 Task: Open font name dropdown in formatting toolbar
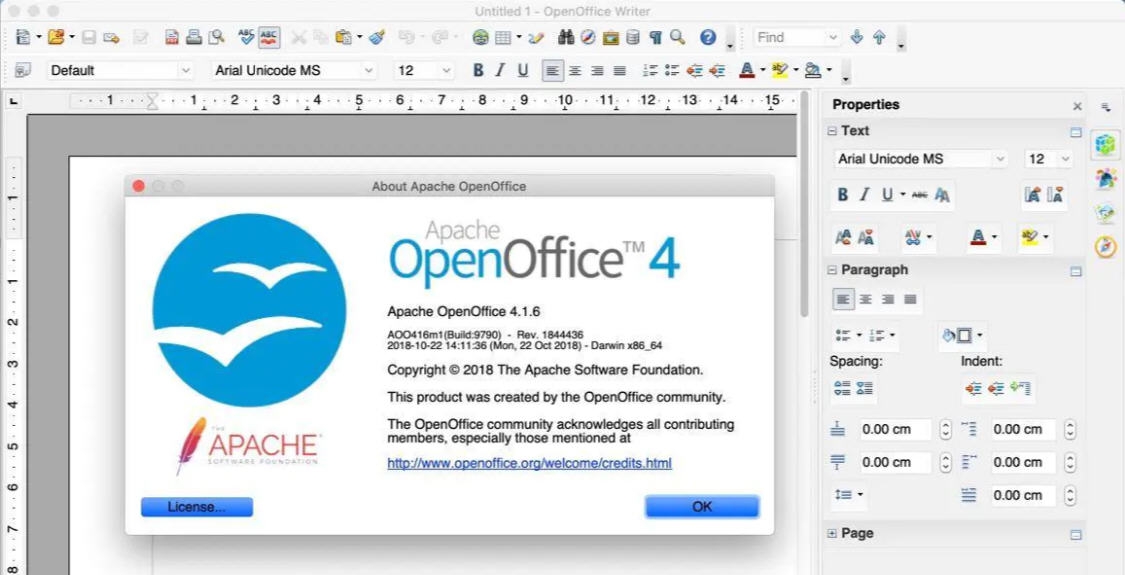click(x=369, y=70)
